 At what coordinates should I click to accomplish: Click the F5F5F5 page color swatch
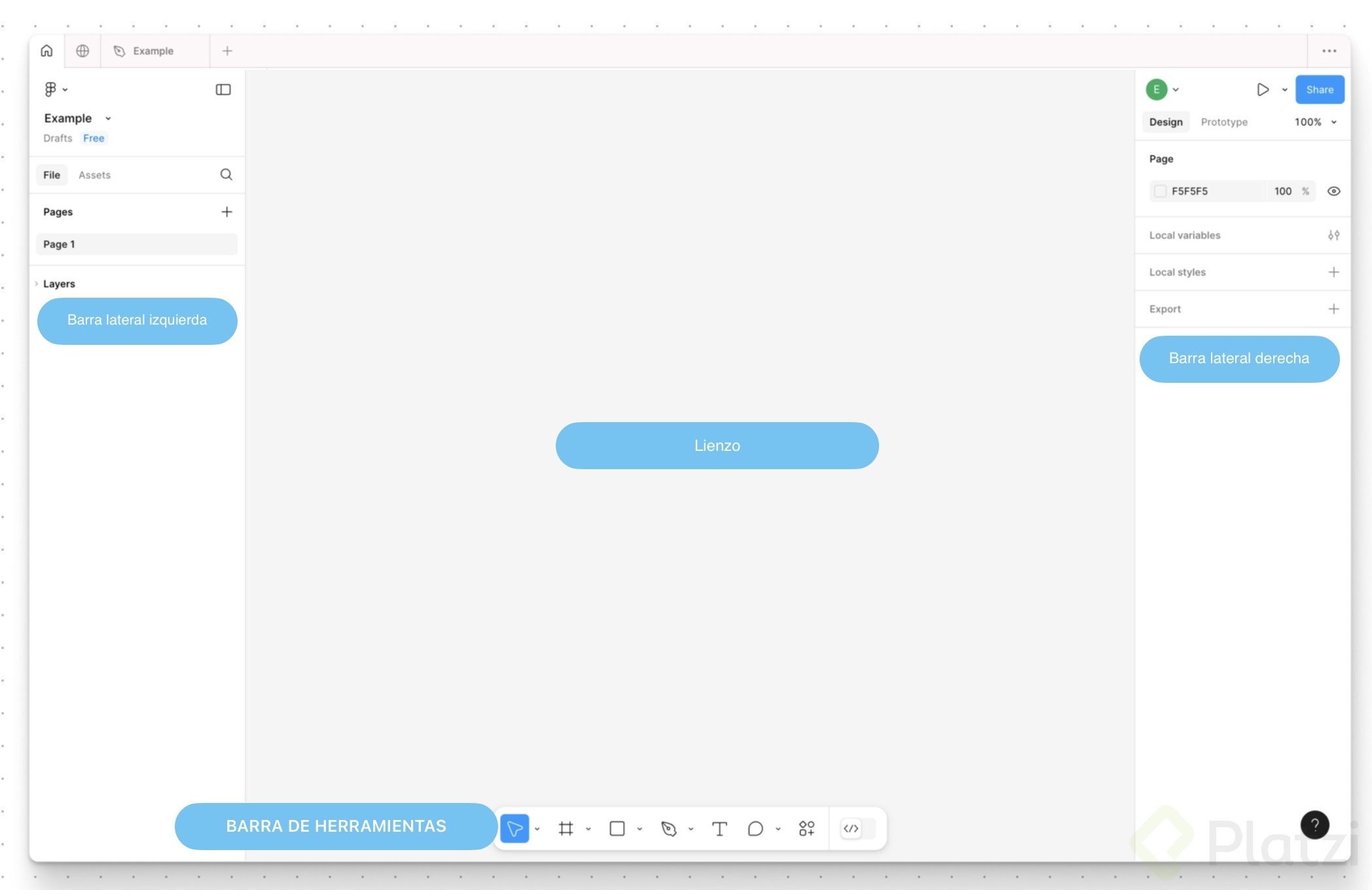(1160, 191)
